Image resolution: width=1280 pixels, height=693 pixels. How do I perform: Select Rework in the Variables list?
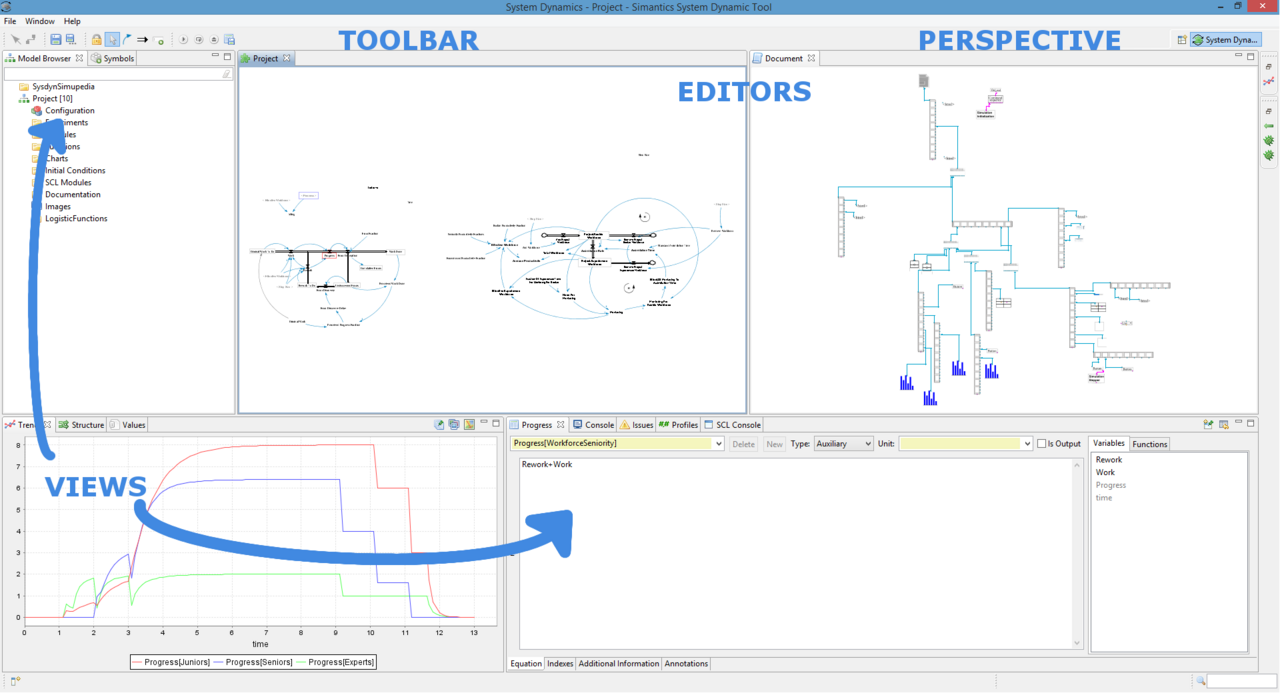pyautogui.click(x=1109, y=460)
